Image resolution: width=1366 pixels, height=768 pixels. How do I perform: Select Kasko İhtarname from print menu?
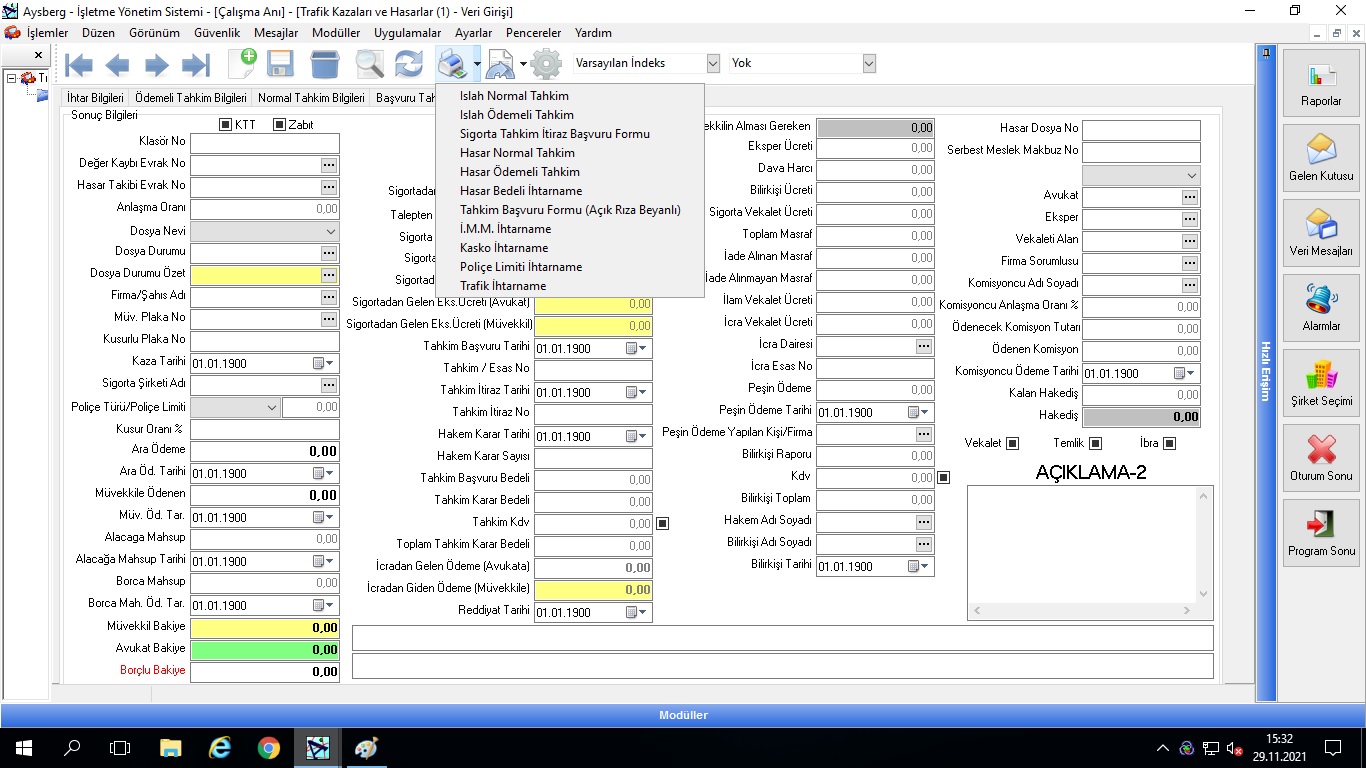[503, 248]
